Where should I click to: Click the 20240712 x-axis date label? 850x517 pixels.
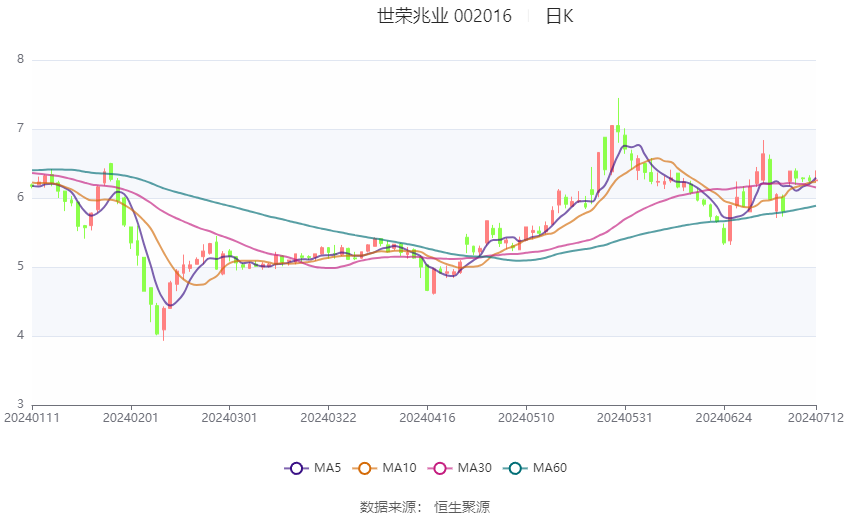click(816, 418)
